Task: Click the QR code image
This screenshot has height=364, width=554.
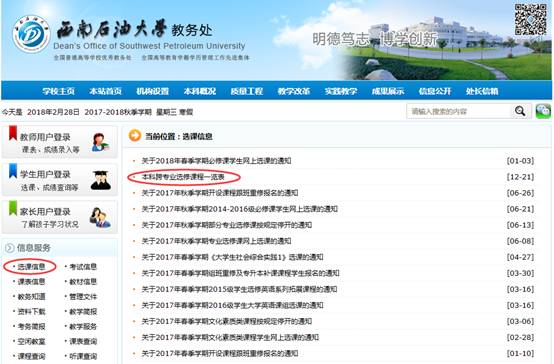Action: click(530, 19)
